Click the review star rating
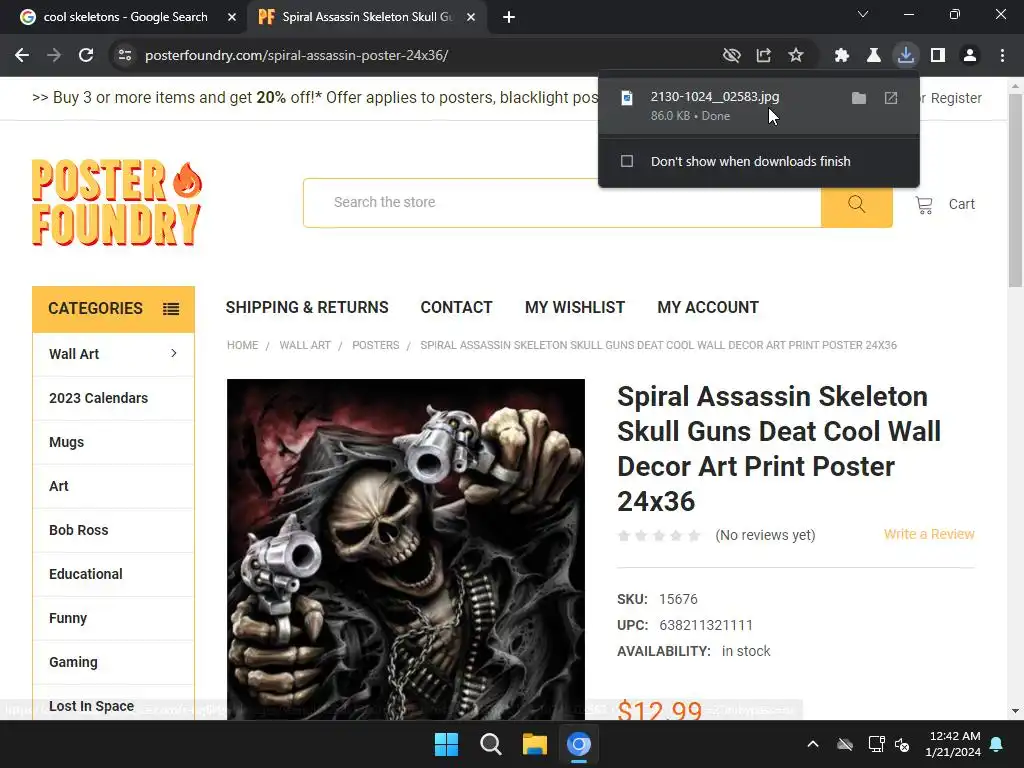1024x768 pixels. pyautogui.click(x=659, y=536)
